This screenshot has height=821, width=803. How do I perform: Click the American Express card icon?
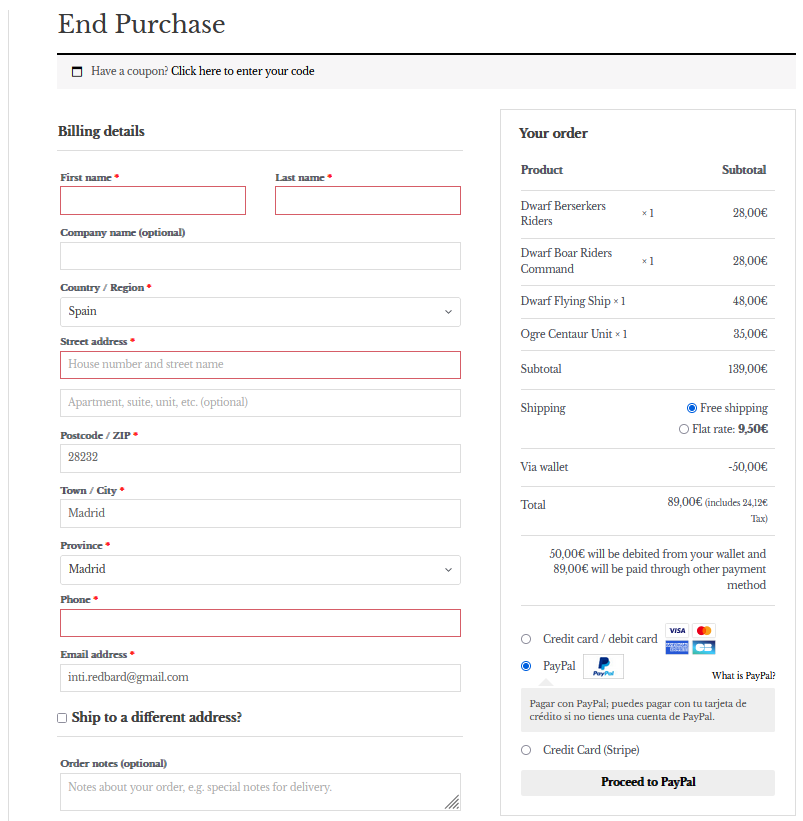(x=677, y=647)
